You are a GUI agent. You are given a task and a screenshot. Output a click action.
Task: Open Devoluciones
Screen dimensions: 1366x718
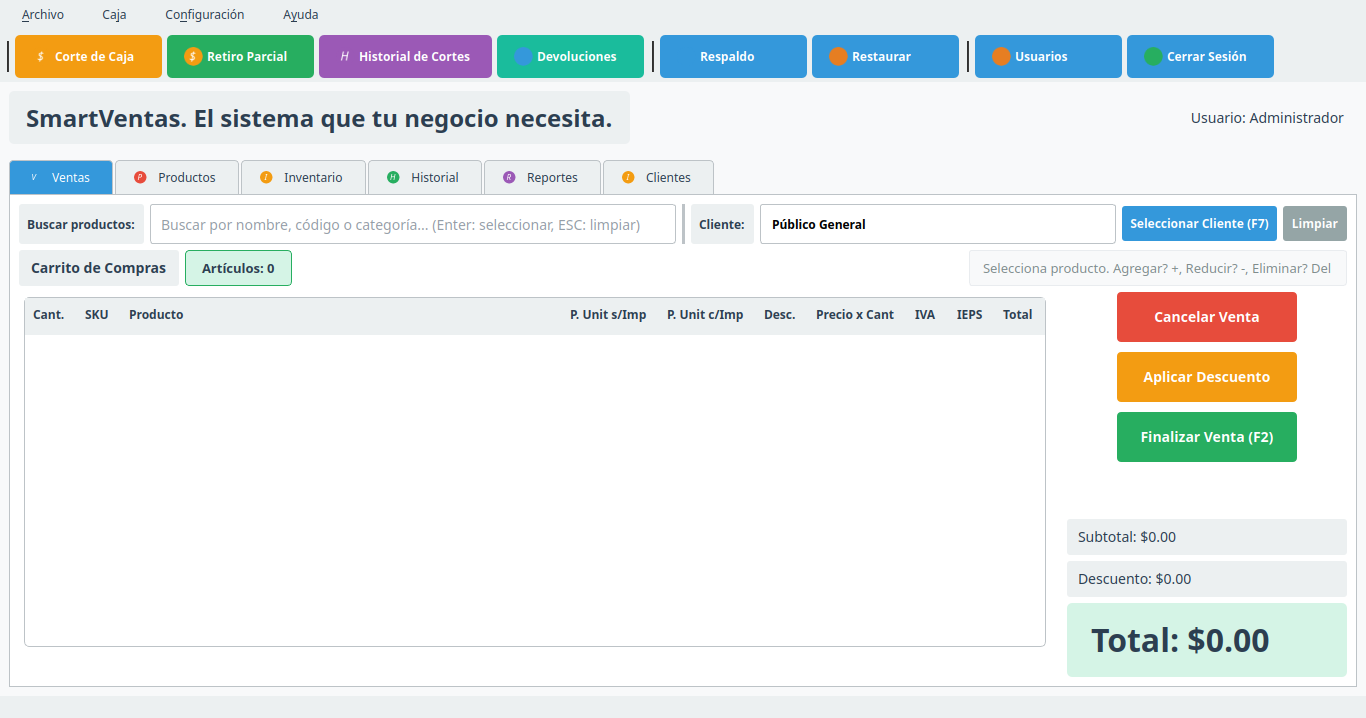click(570, 57)
